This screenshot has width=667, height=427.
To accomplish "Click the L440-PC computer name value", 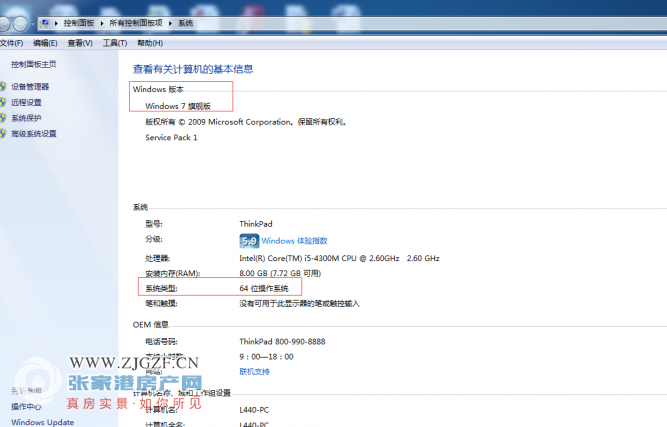I will (254, 410).
